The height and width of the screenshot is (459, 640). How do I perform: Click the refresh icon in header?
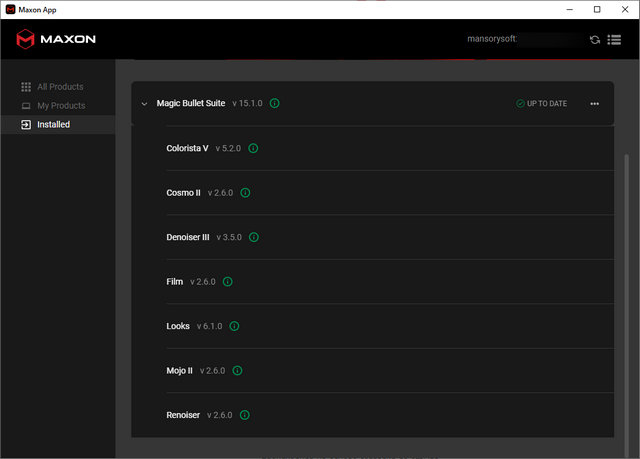(x=595, y=40)
